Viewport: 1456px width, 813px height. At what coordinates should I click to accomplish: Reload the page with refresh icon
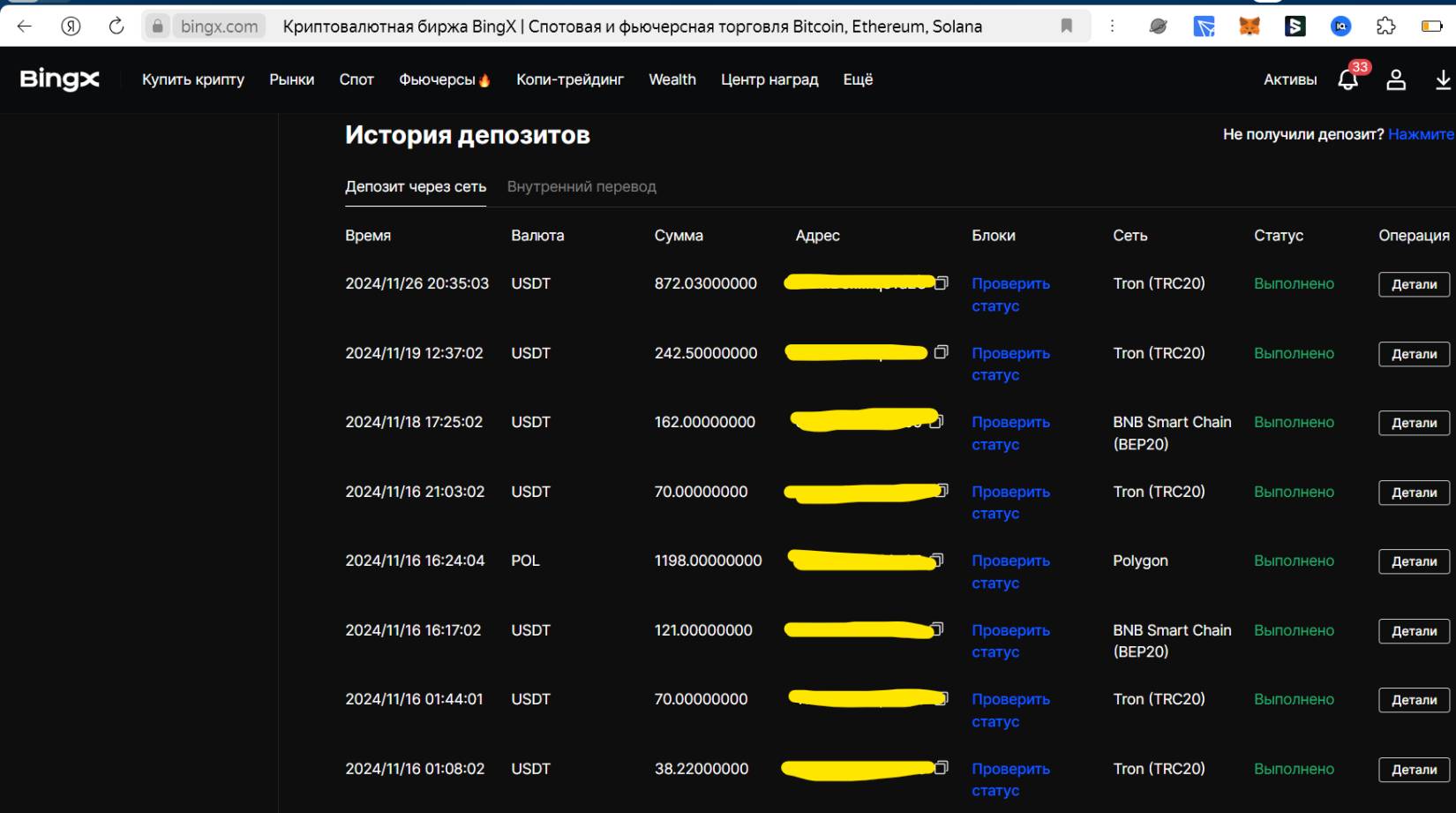pyautogui.click(x=116, y=26)
